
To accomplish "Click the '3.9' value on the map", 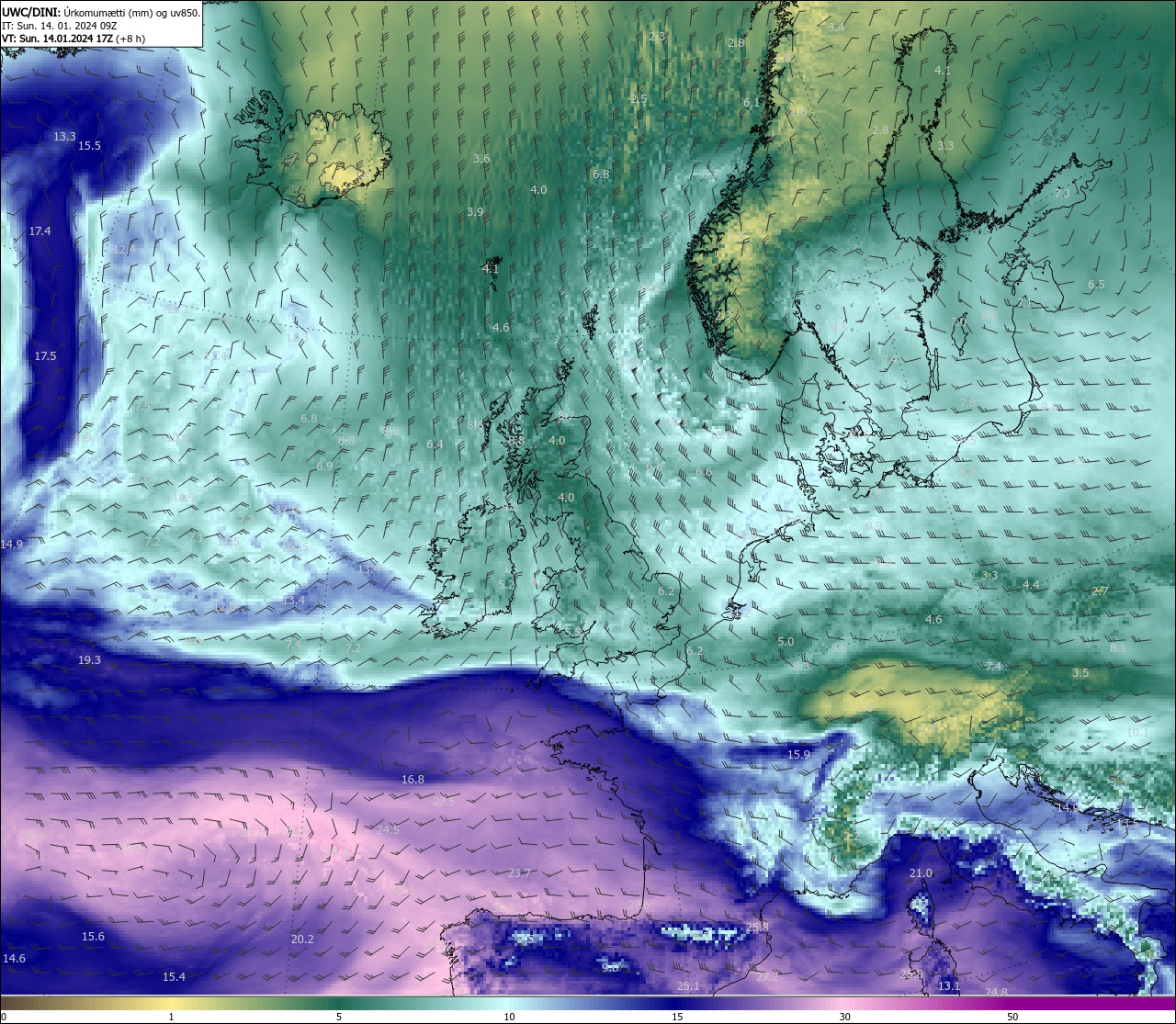I will click(x=475, y=211).
